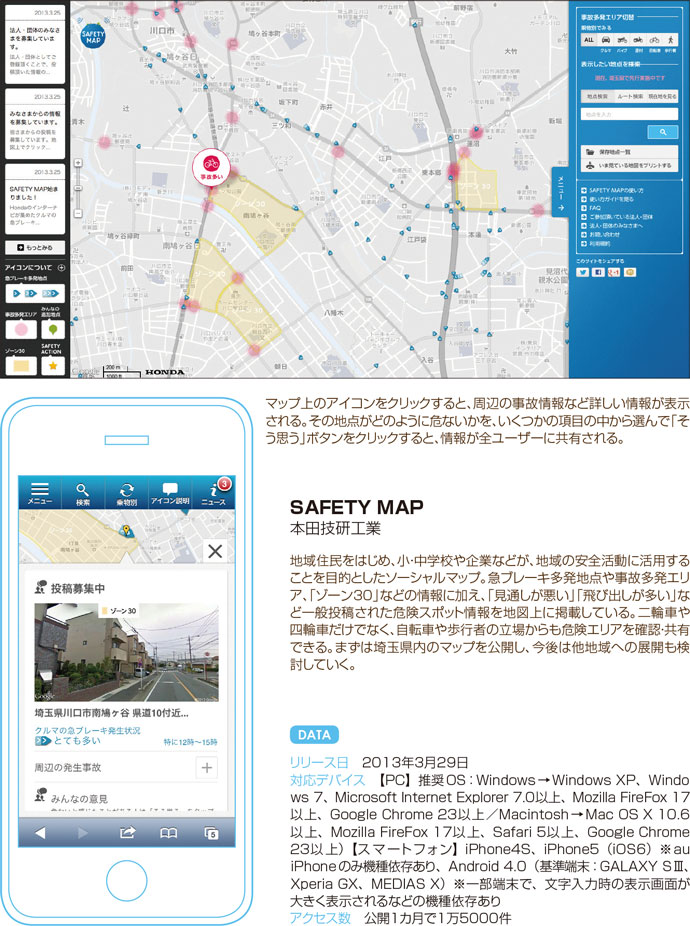Screen dimensions: 690x926
Task: Filter accident areas by pedestrian icon
Action: coord(671,40)
